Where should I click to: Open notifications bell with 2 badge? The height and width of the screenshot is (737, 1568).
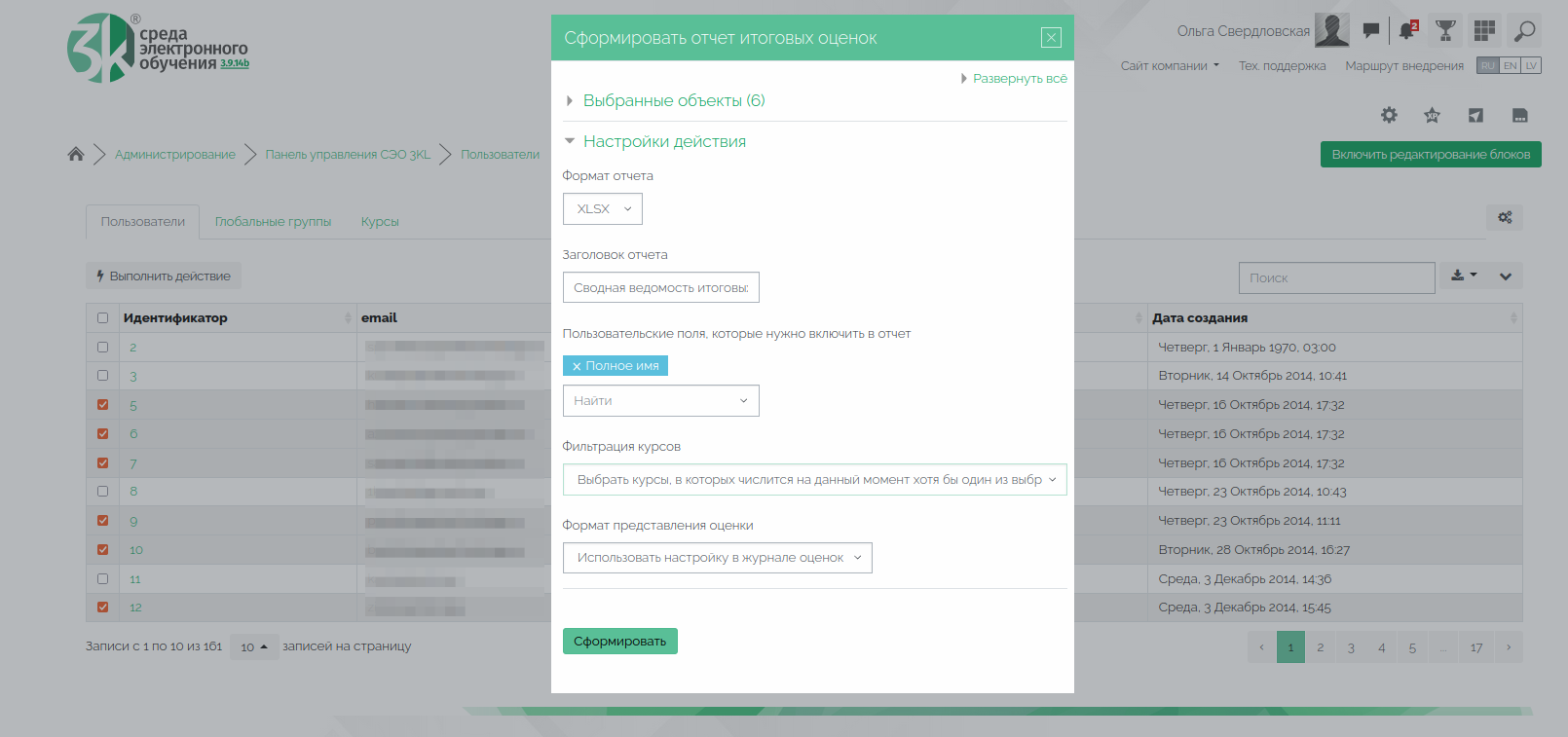click(x=1407, y=31)
